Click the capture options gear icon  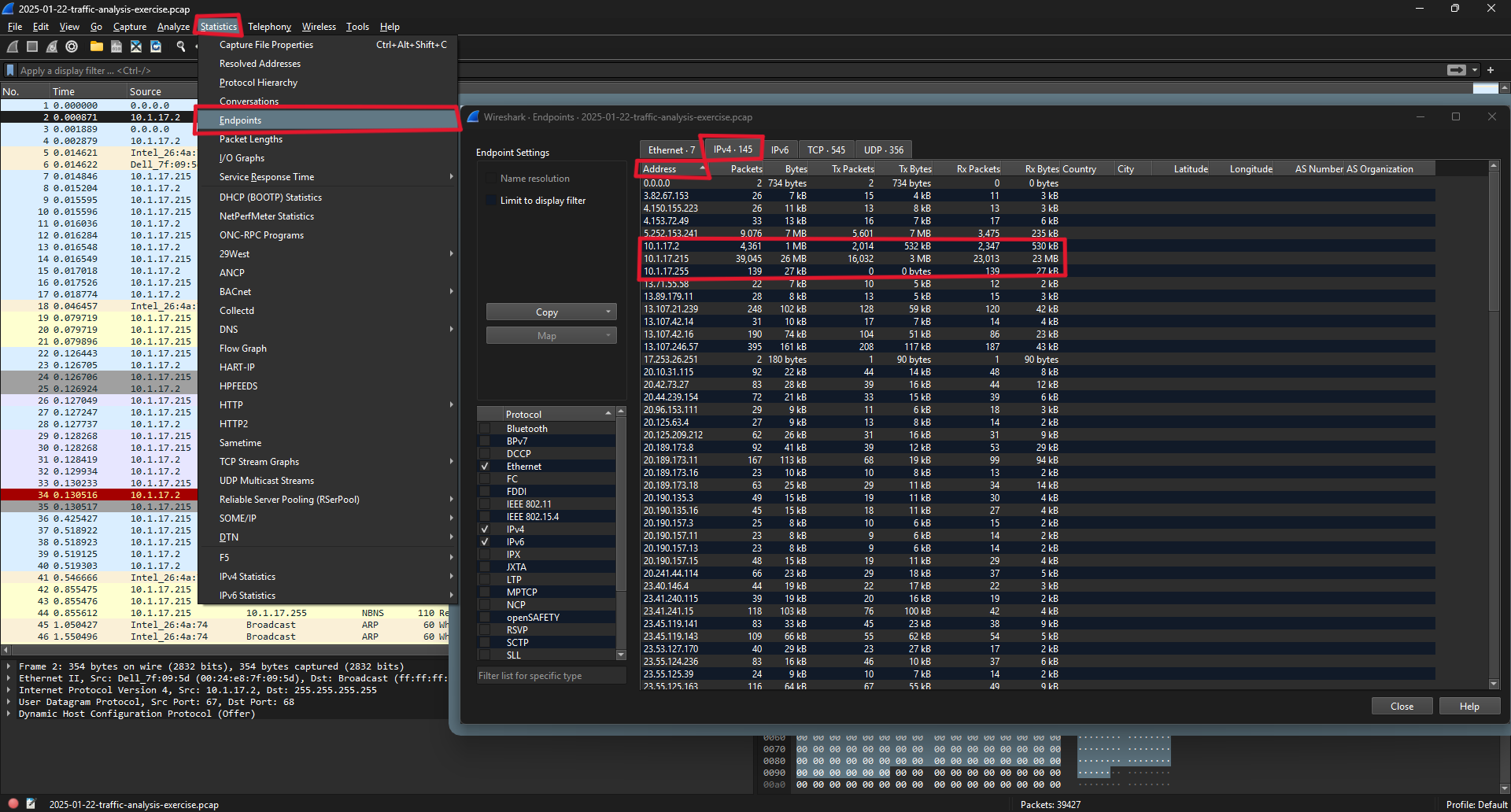click(x=72, y=46)
